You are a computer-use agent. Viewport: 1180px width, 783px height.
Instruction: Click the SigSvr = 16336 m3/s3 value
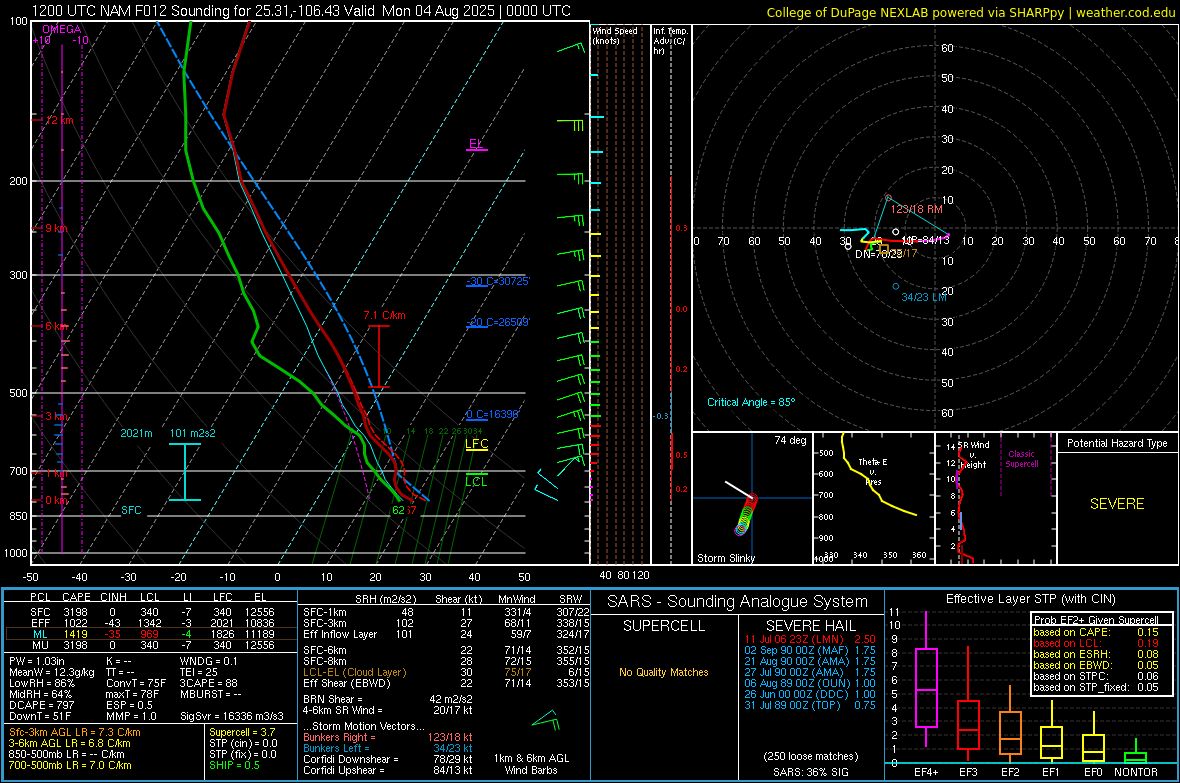click(232, 717)
